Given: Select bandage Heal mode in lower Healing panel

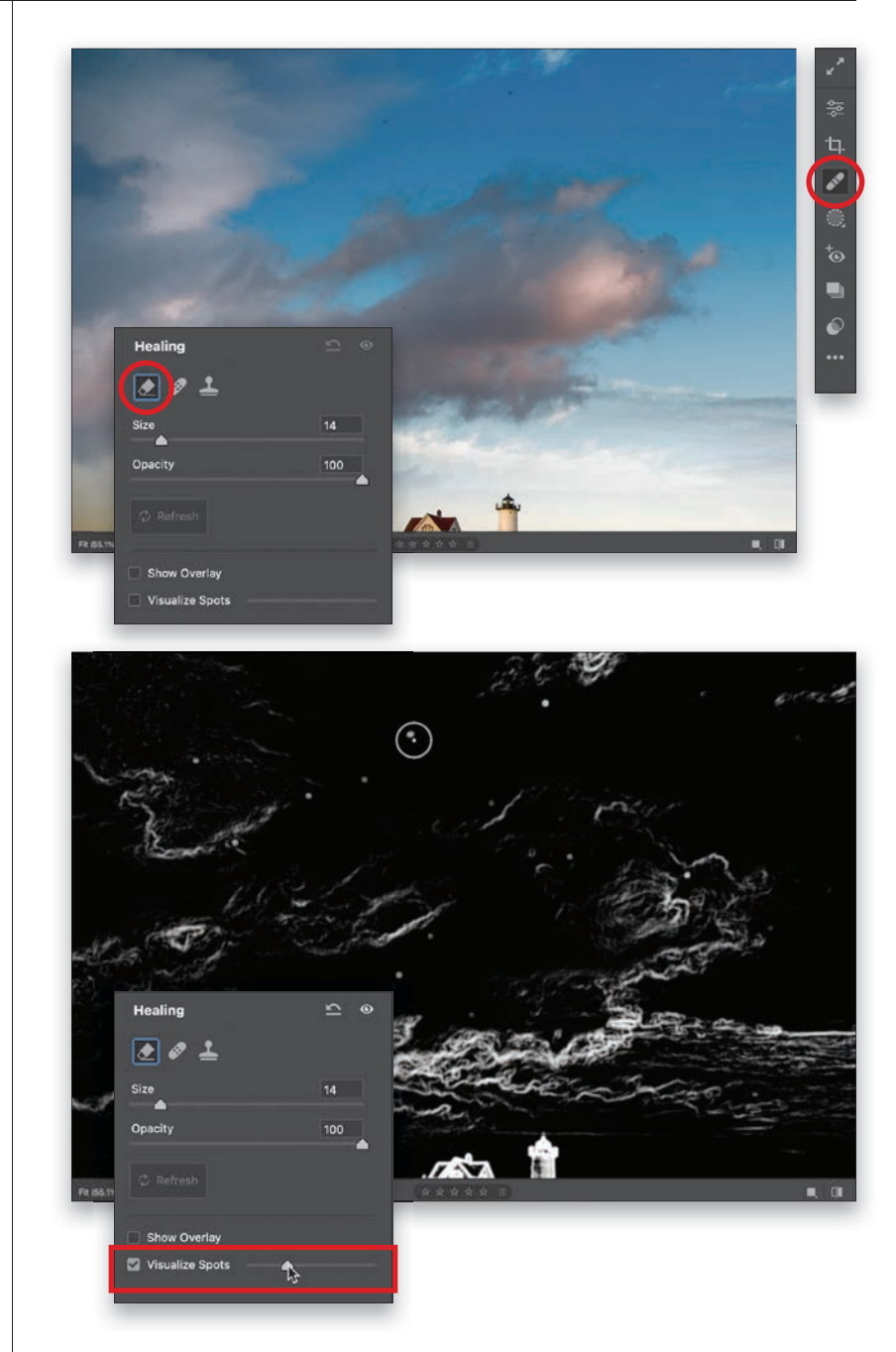Looking at the screenshot, I should [177, 1051].
